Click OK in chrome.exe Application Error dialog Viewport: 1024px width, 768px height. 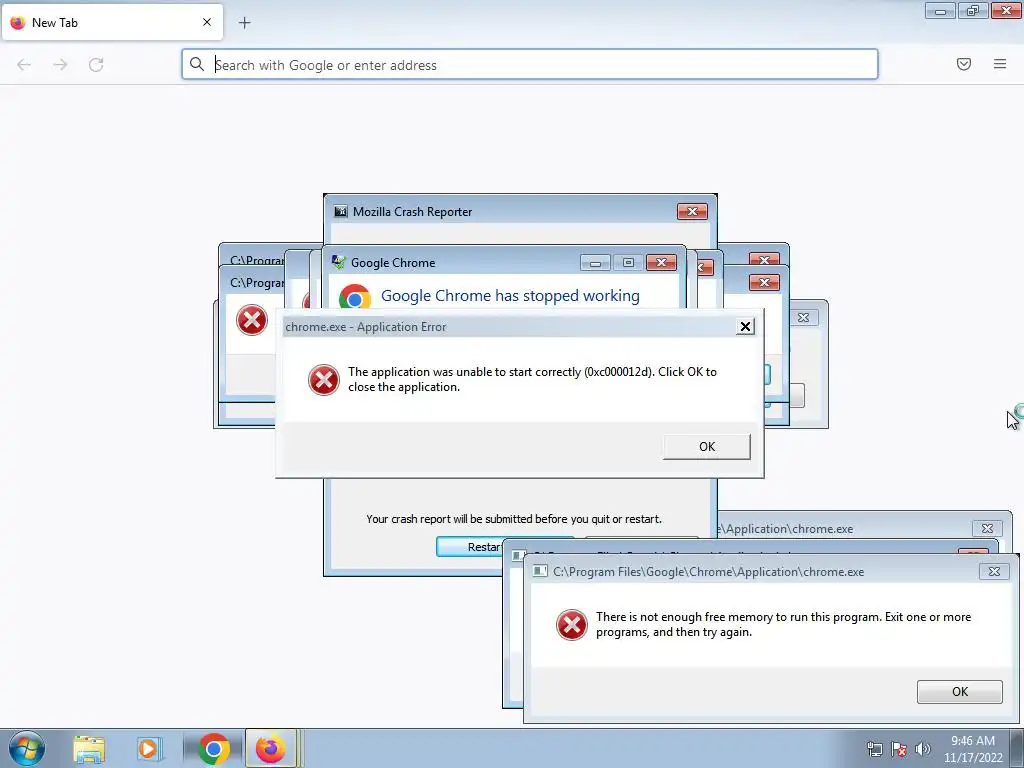point(707,447)
